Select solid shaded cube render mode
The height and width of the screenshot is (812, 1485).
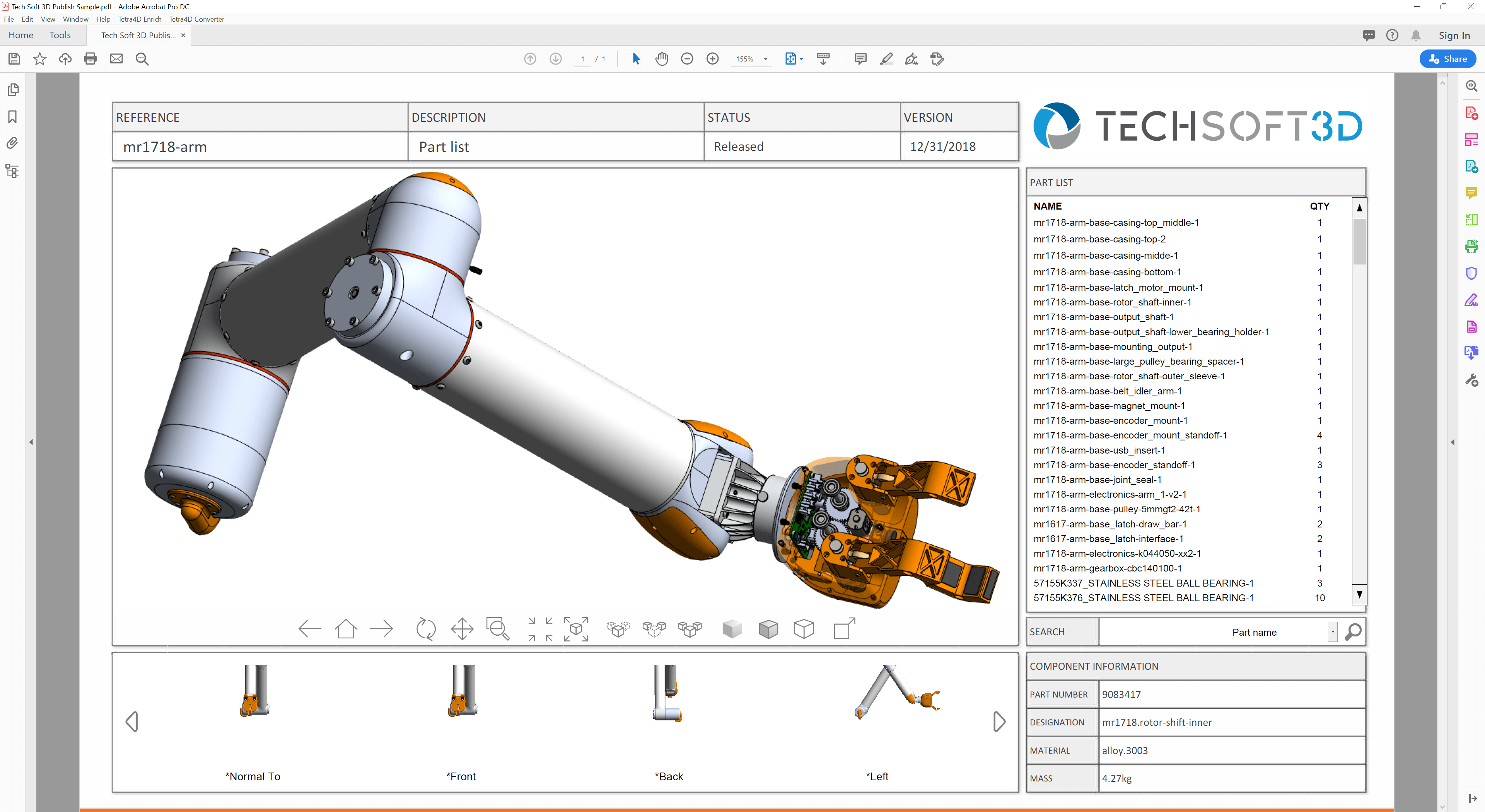pos(732,629)
